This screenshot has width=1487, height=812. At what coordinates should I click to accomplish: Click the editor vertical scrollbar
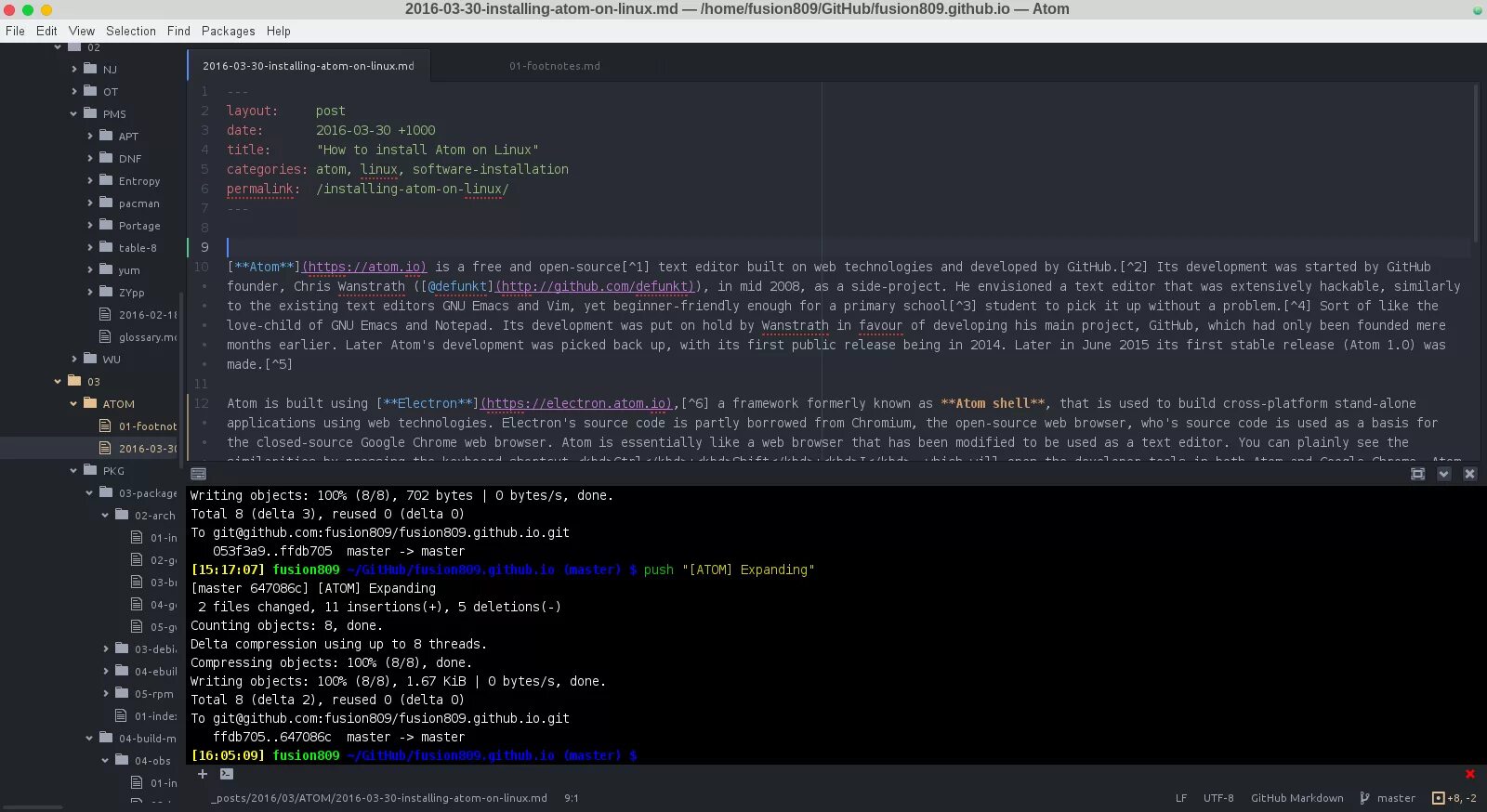pyautogui.click(x=1474, y=163)
